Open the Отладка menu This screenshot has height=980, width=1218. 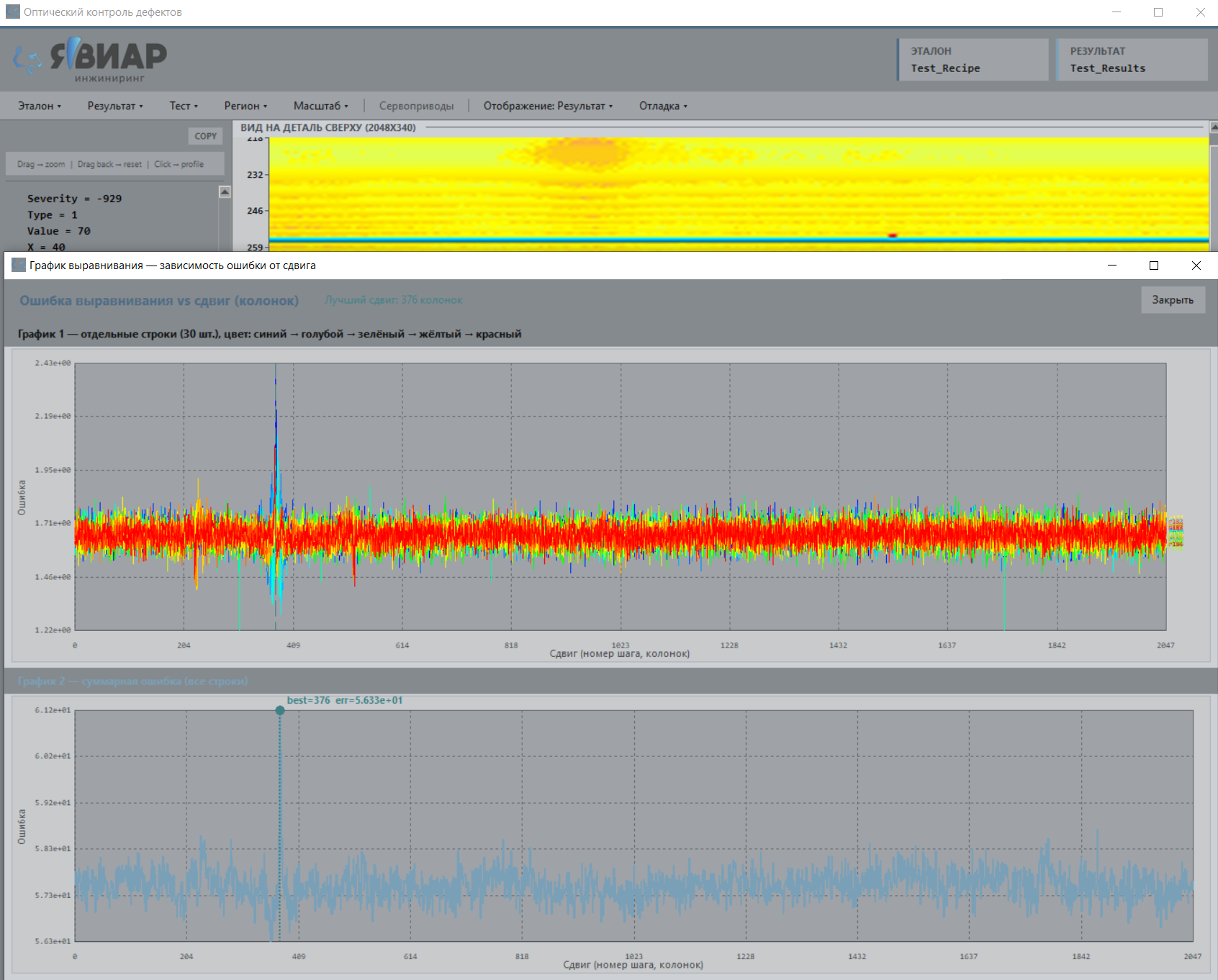click(x=663, y=106)
